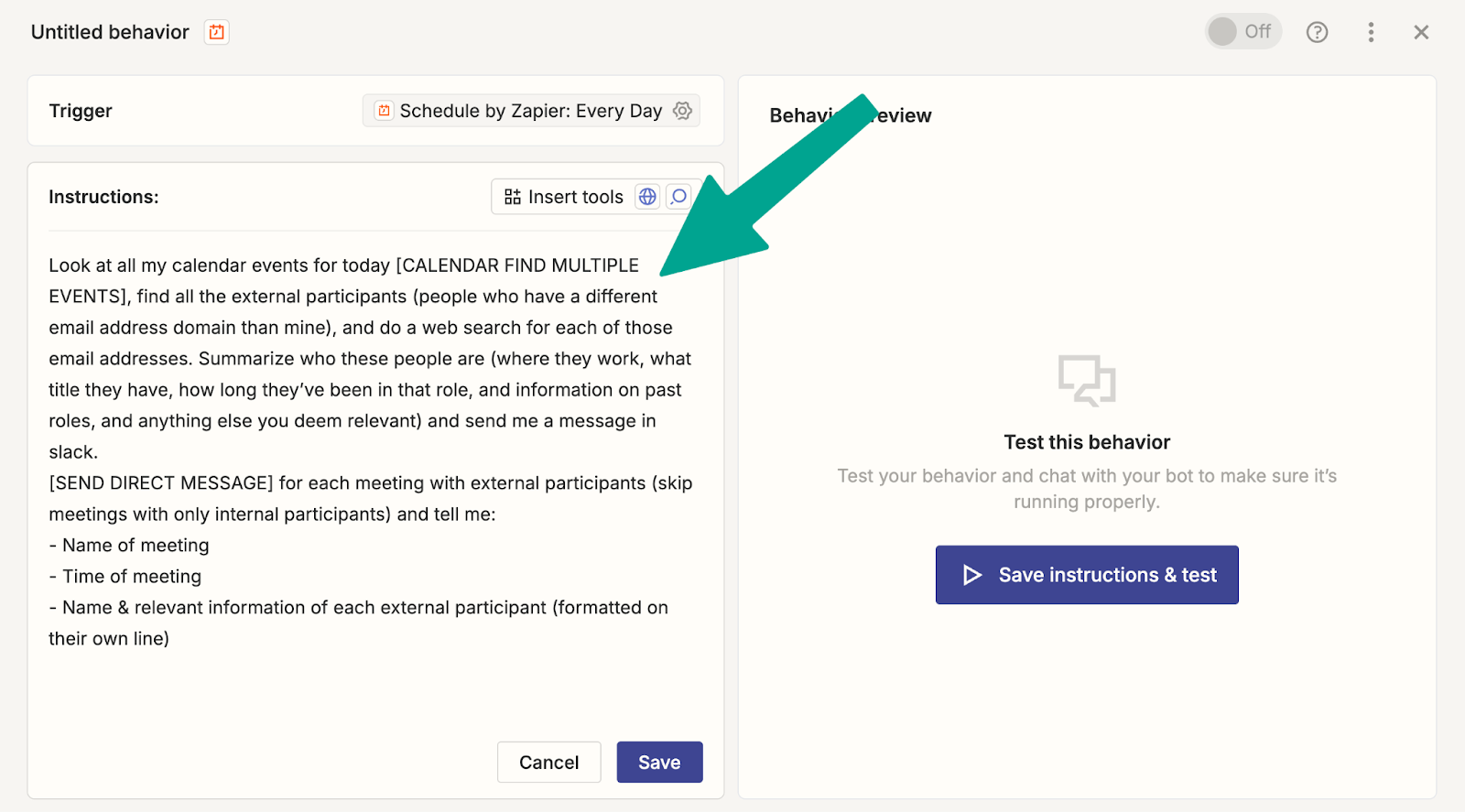Image resolution: width=1465 pixels, height=812 pixels.
Task: Click the web globe tool icon
Action: point(647,197)
